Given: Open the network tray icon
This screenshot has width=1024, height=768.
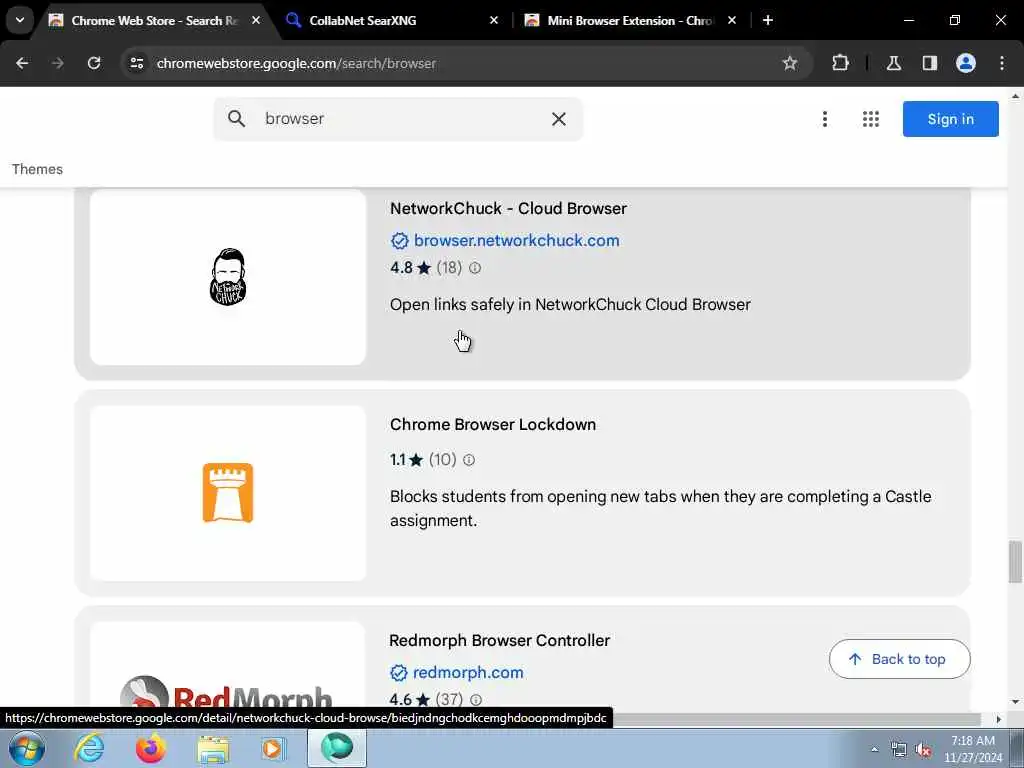Looking at the screenshot, I should [x=899, y=750].
